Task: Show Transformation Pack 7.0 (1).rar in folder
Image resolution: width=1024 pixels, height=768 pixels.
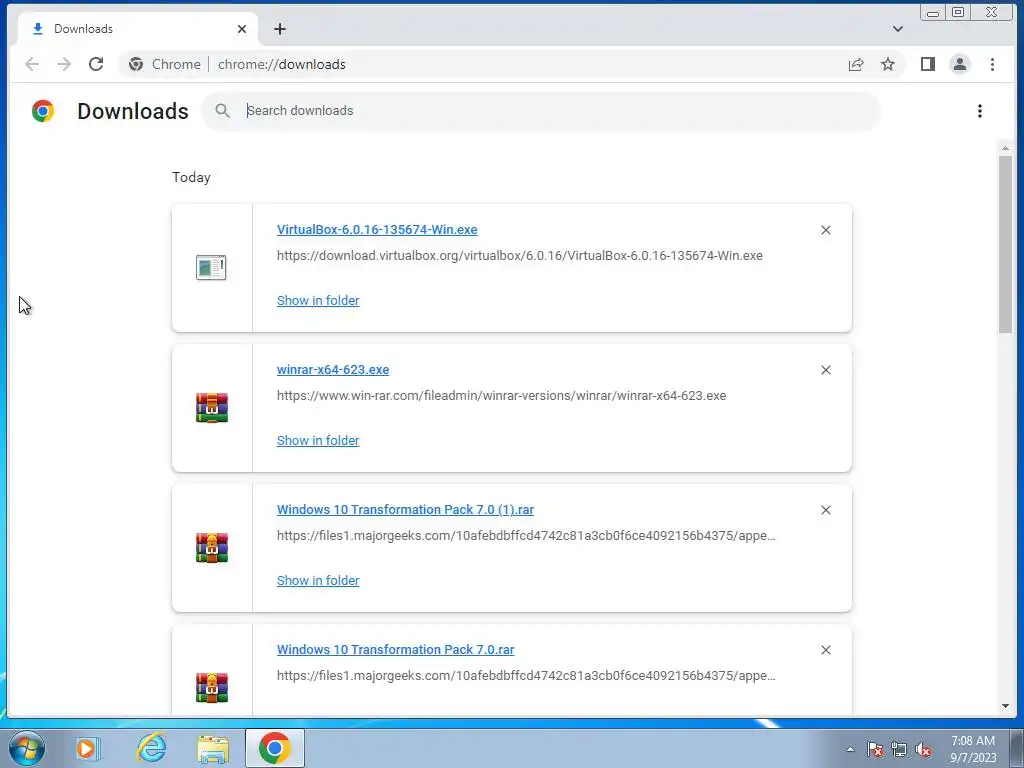Action: coord(318,581)
